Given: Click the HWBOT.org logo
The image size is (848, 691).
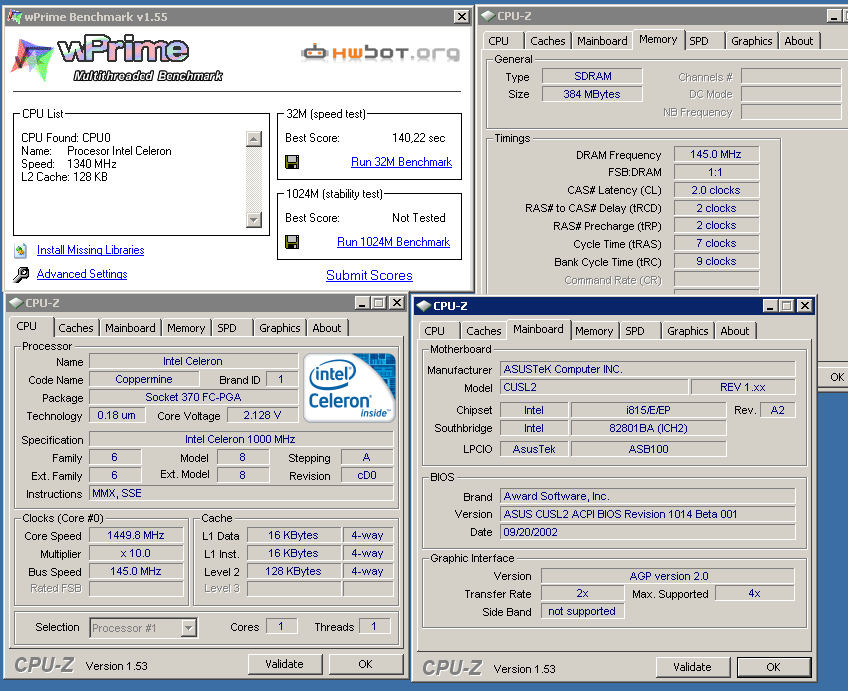Looking at the screenshot, I should click(381, 53).
